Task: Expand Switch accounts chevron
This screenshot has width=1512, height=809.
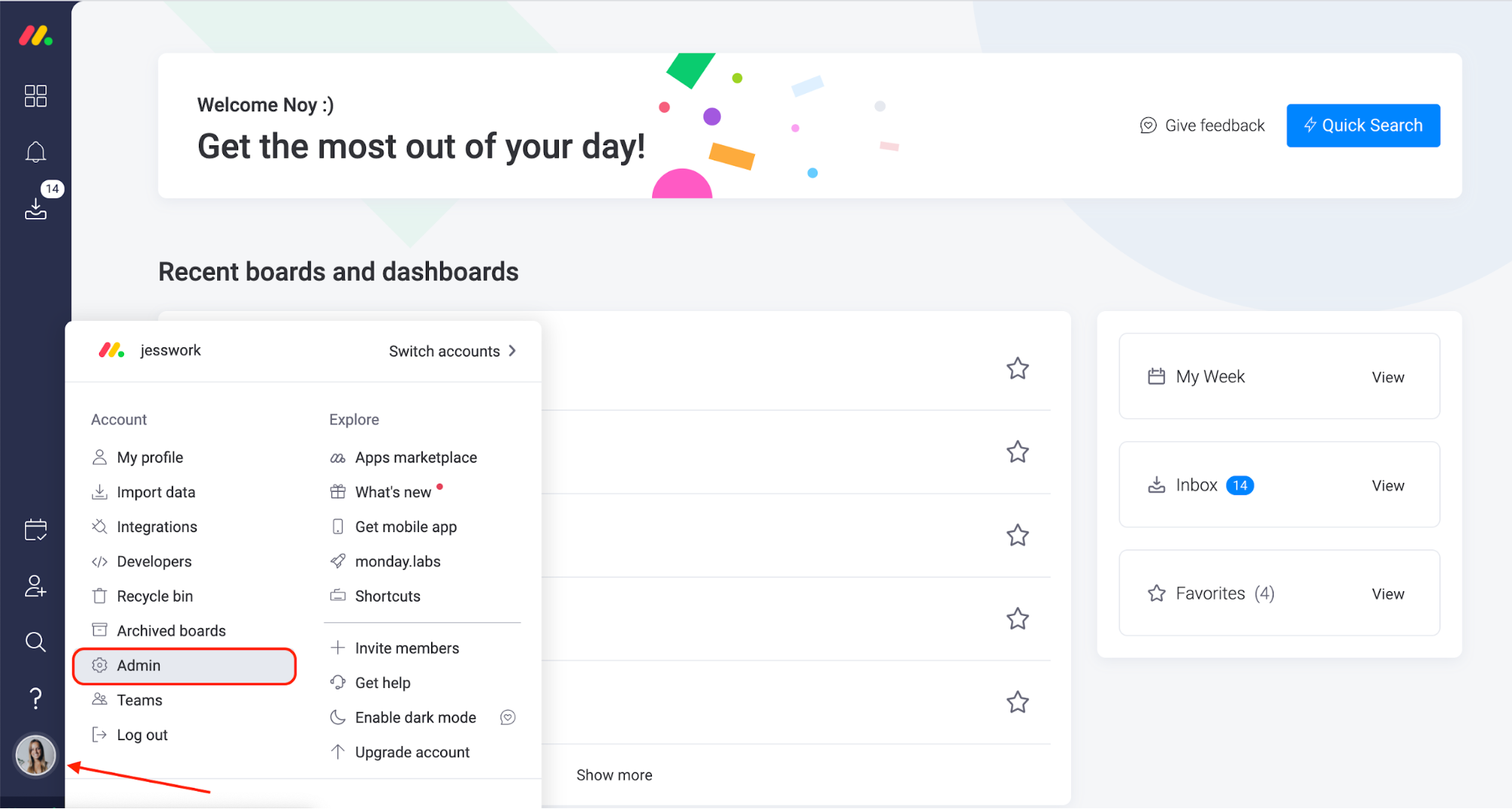Action: 513,351
